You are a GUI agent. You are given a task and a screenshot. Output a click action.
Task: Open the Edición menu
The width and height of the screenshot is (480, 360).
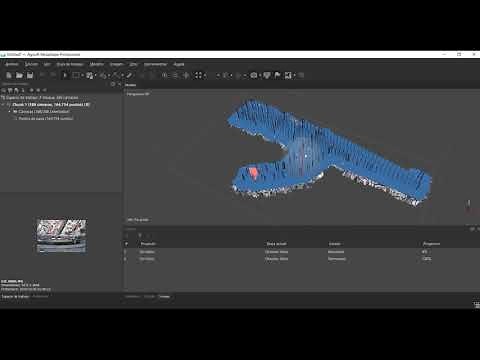point(31,64)
